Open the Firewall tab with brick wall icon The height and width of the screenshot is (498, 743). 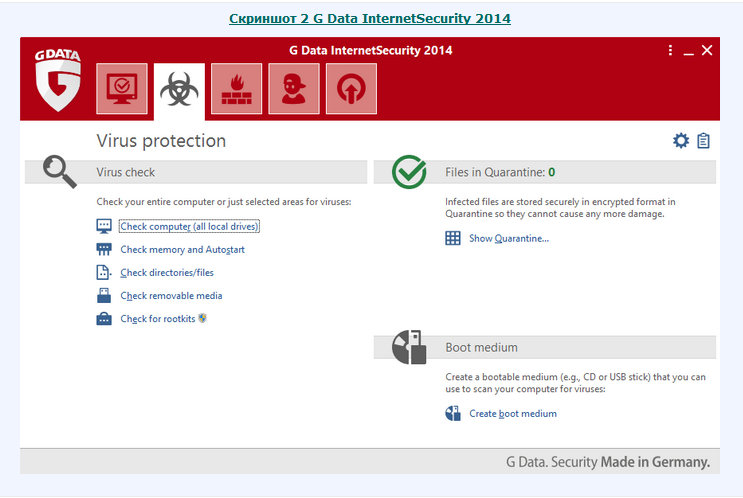coord(236,89)
